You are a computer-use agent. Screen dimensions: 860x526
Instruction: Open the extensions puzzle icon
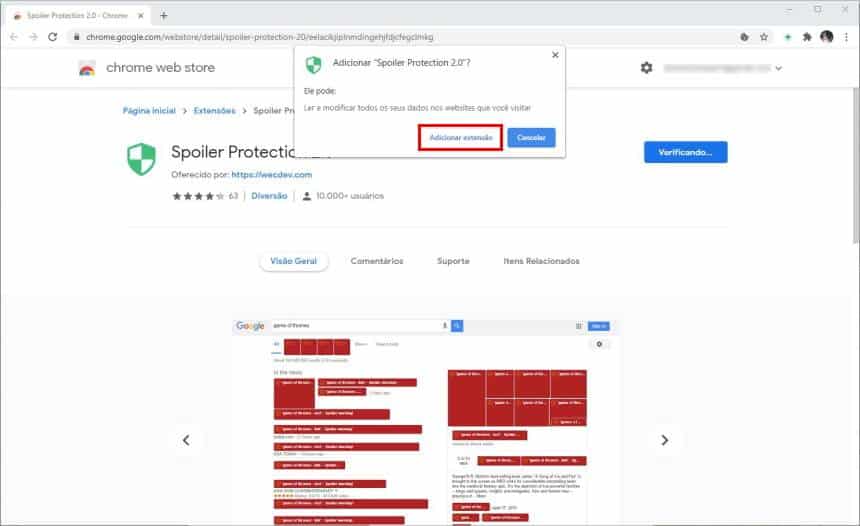[807, 37]
